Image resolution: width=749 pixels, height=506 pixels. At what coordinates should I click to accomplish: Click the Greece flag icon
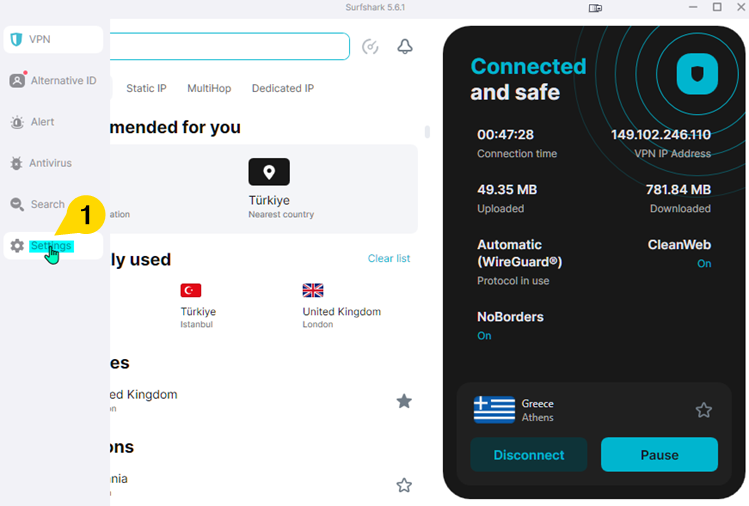point(494,410)
